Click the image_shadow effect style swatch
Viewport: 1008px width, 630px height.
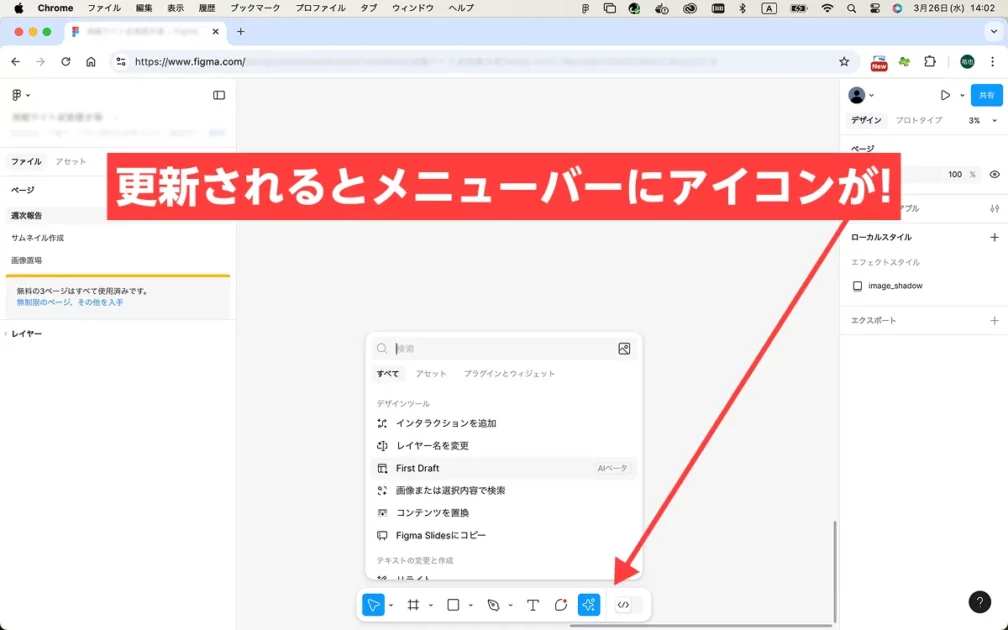857,286
